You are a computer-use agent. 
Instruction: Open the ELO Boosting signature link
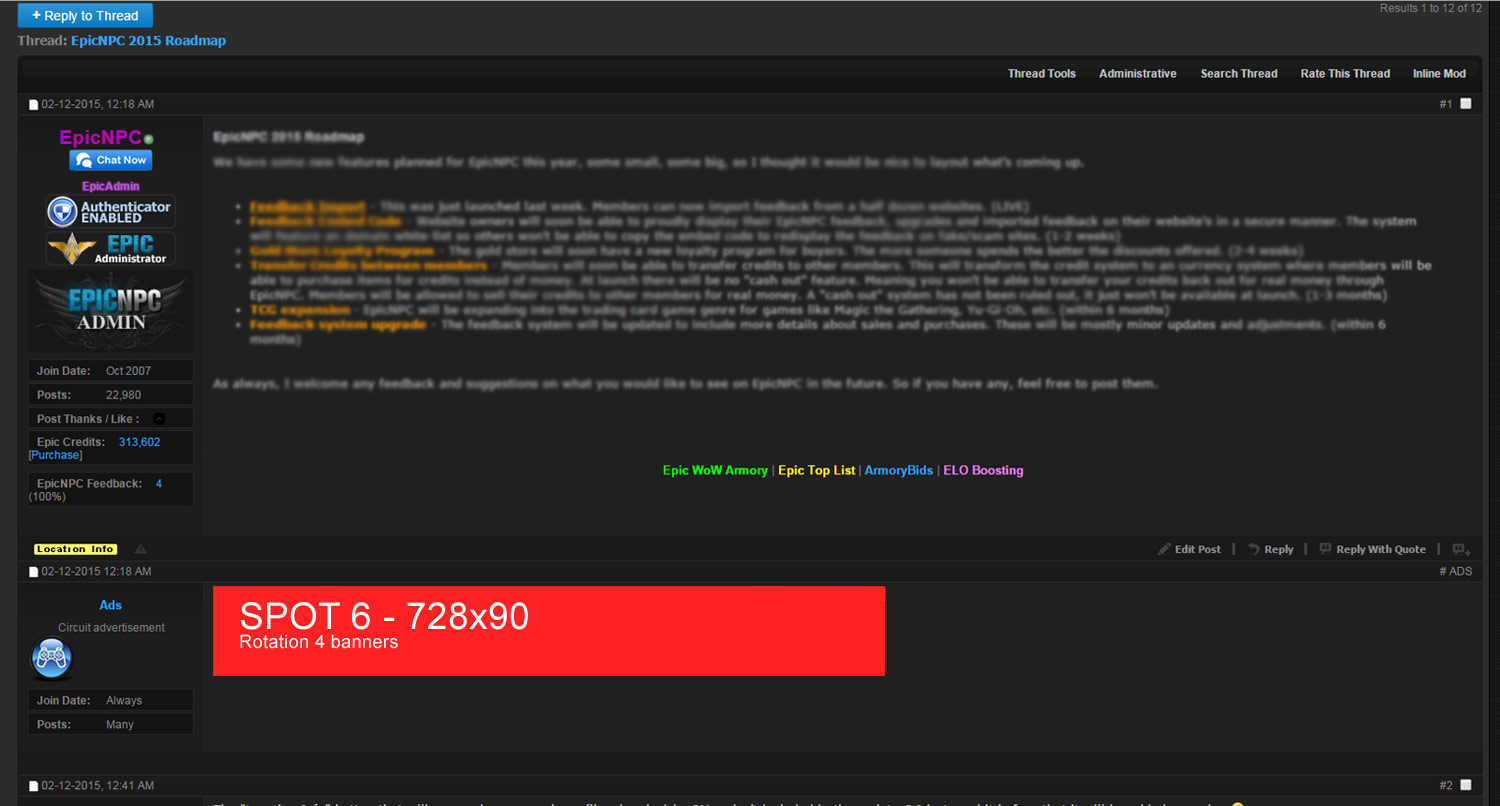pyautogui.click(x=983, y=470)
